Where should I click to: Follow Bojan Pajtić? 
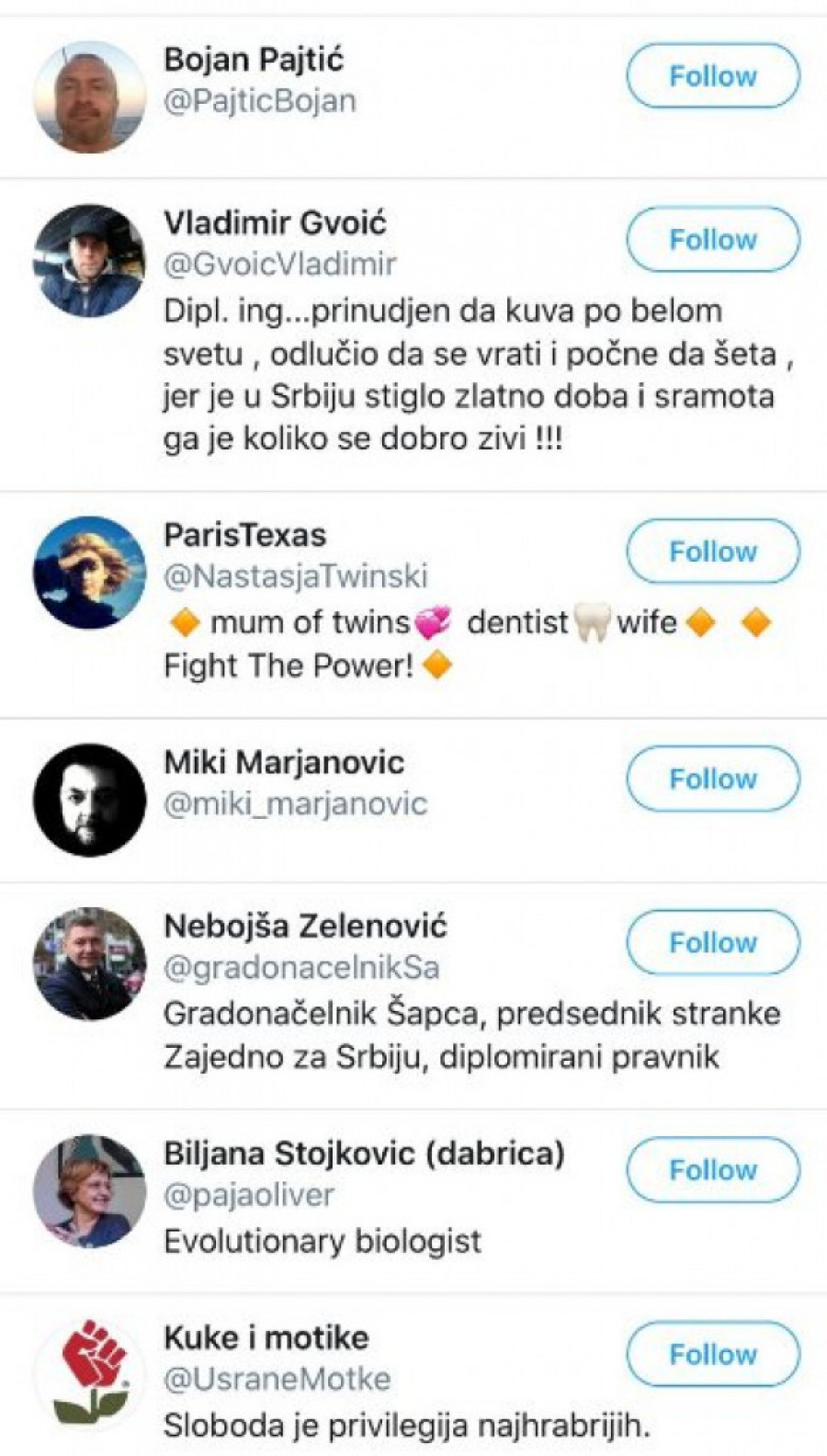coord(713,76)
